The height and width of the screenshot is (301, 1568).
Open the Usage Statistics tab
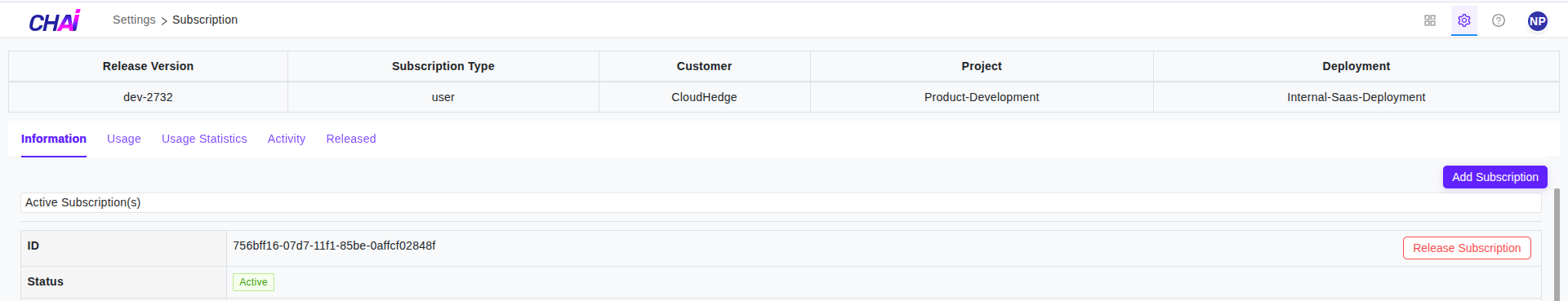coord(204,139)
